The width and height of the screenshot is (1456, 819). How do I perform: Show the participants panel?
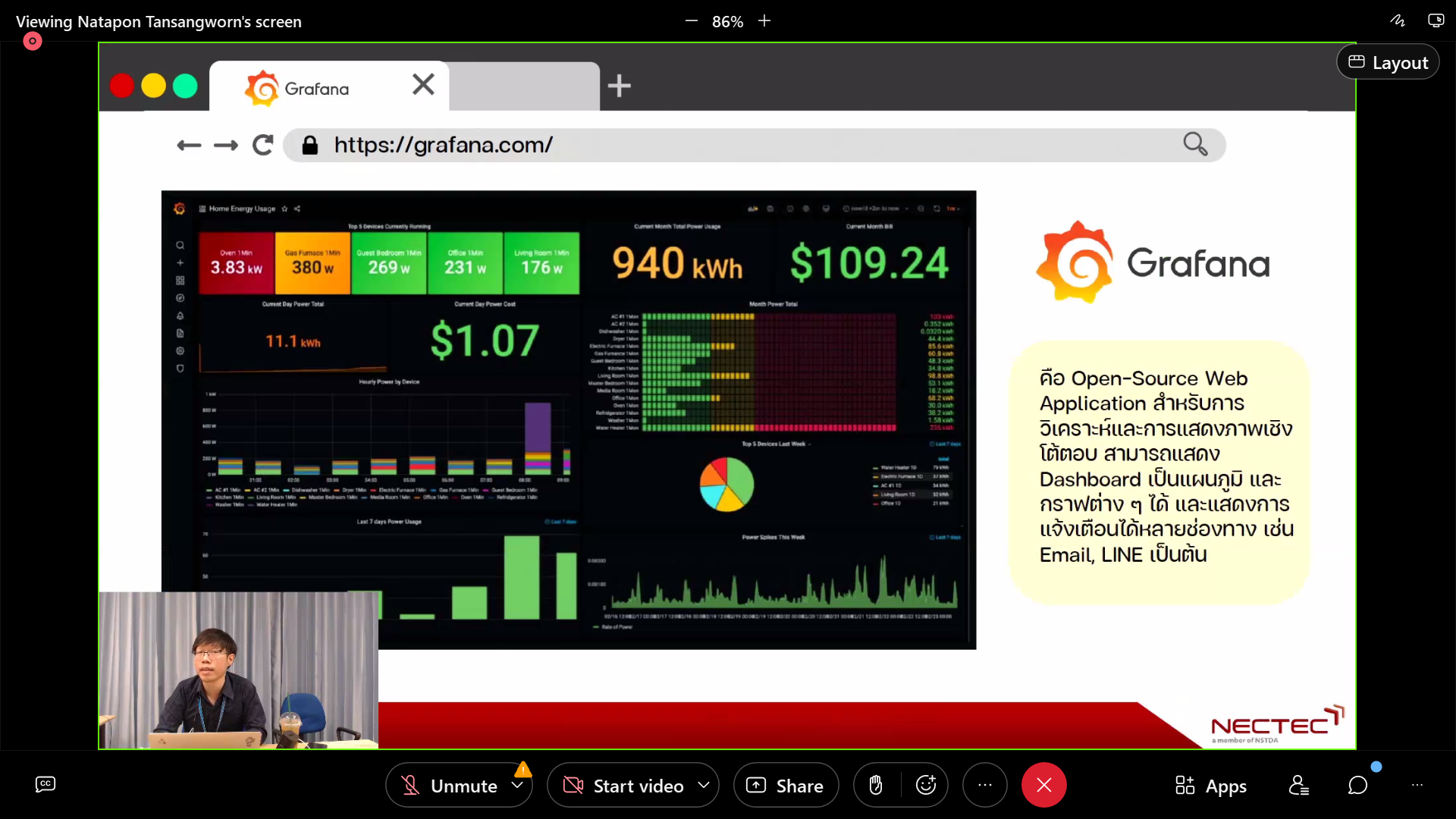[1299, 785]
